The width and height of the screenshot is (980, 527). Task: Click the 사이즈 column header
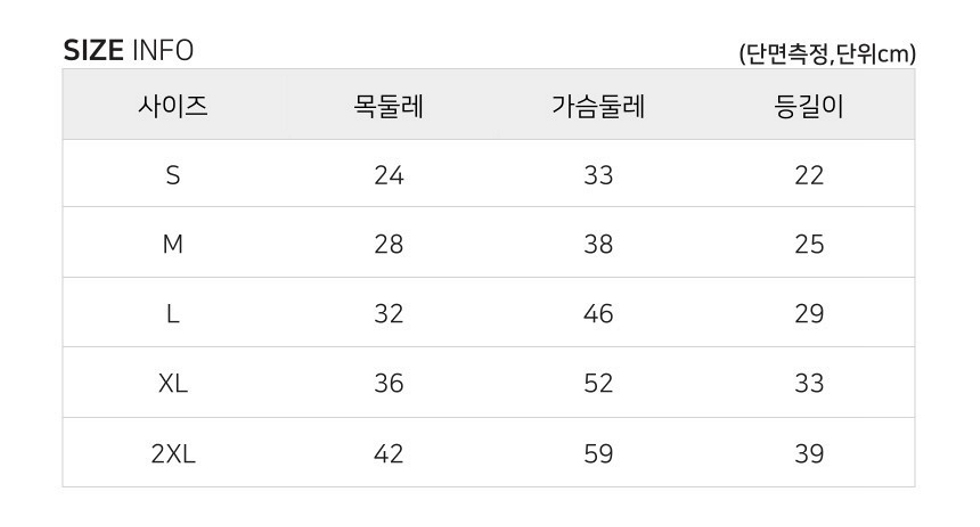coord(172,106)
